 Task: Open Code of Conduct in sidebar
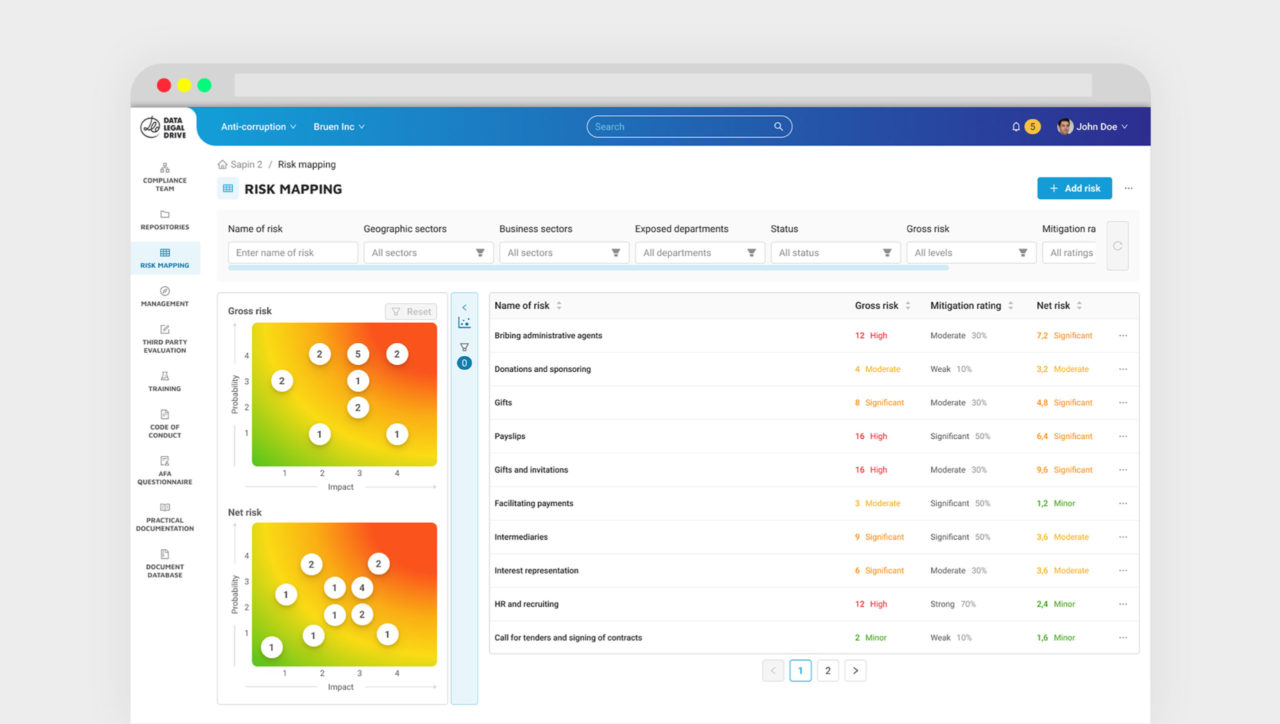pos(165,424)
